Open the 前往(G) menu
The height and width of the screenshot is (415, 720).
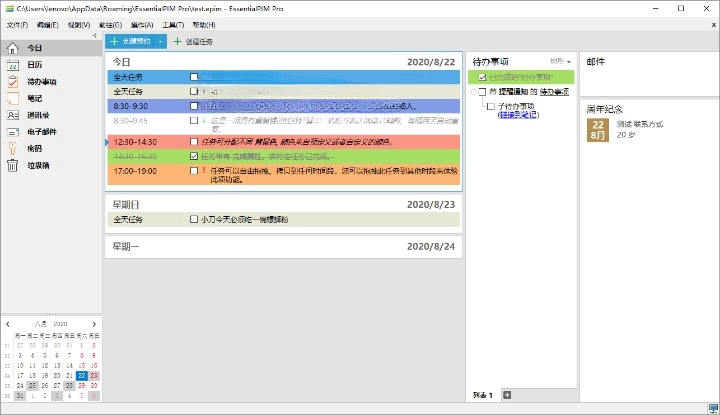coord(110,25)
